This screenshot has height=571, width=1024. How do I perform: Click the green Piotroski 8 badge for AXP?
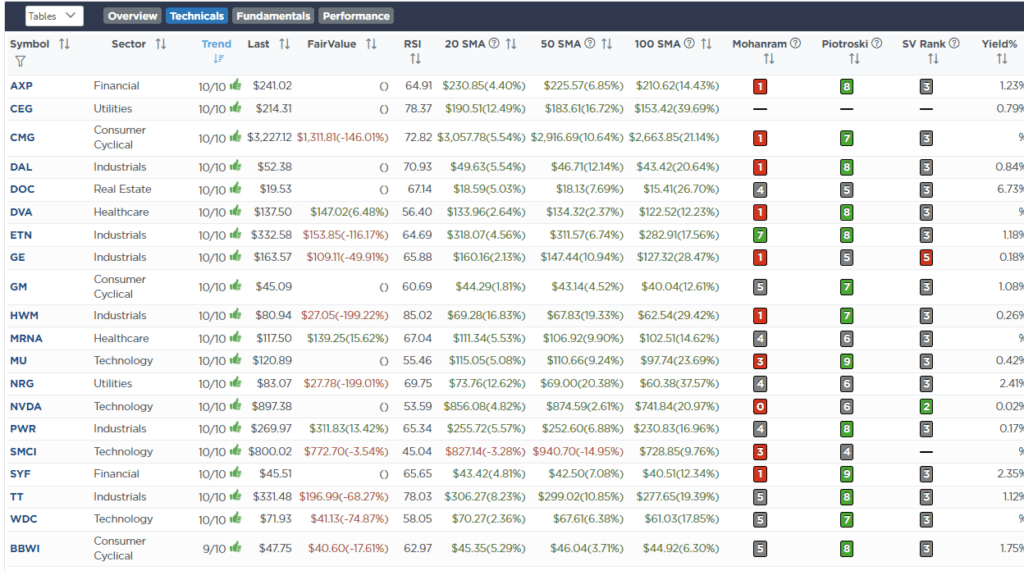(846, 86)
